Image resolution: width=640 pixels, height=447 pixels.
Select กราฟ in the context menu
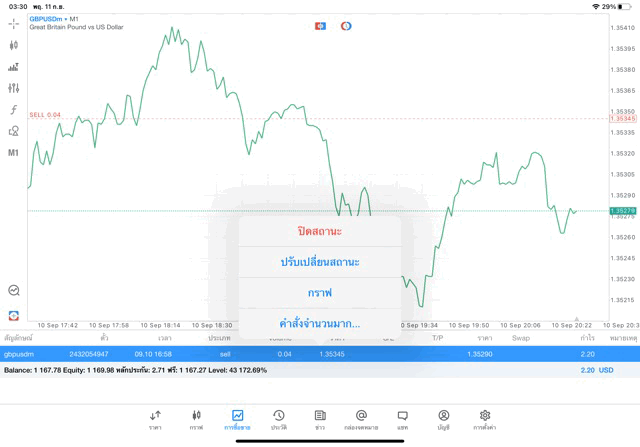pyautogui.click(x=320, y=293)
